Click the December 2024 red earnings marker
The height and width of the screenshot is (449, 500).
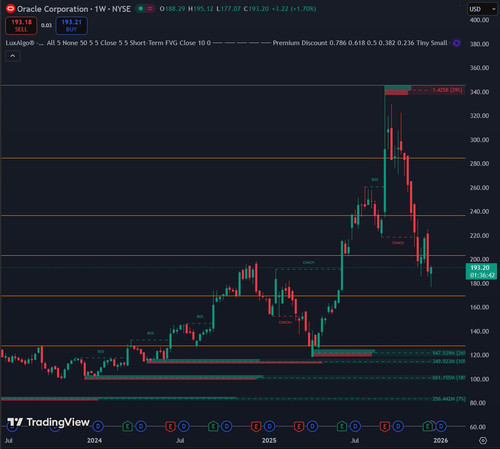(256, 426)
